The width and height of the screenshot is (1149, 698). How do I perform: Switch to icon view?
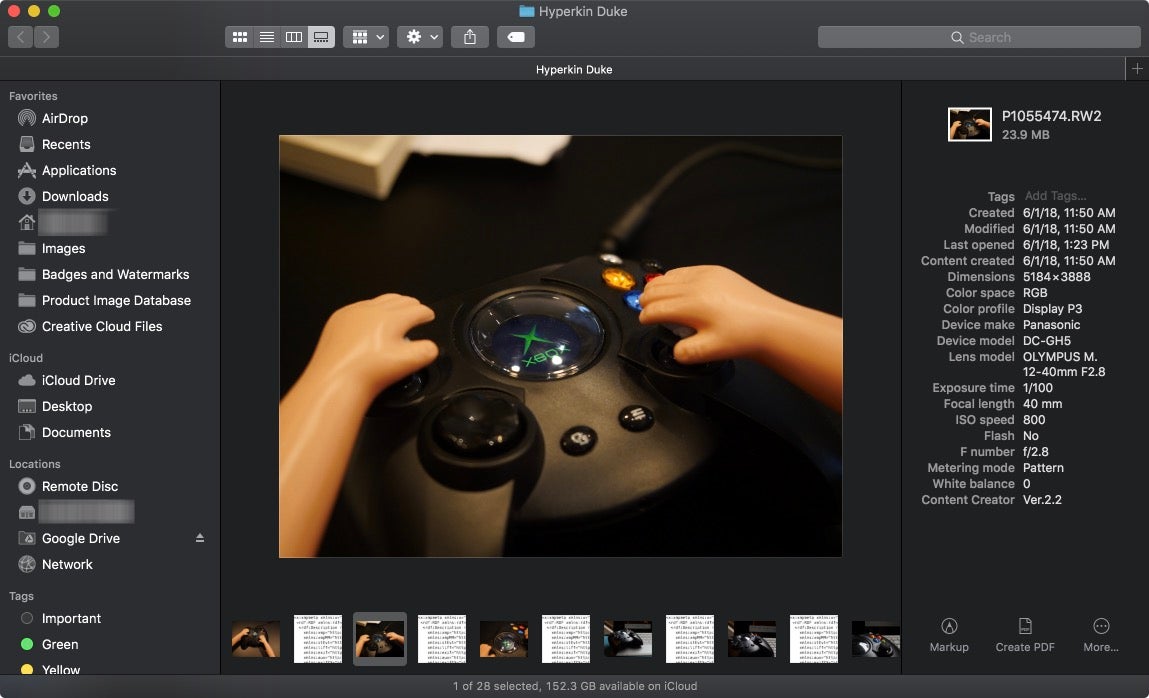point(240,37)
